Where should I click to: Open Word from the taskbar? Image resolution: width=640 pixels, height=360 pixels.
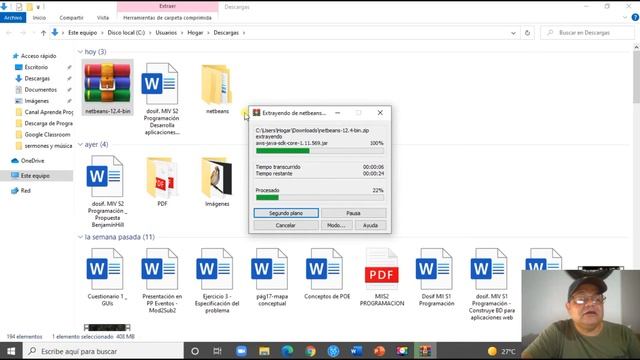[x=356, y=351]
